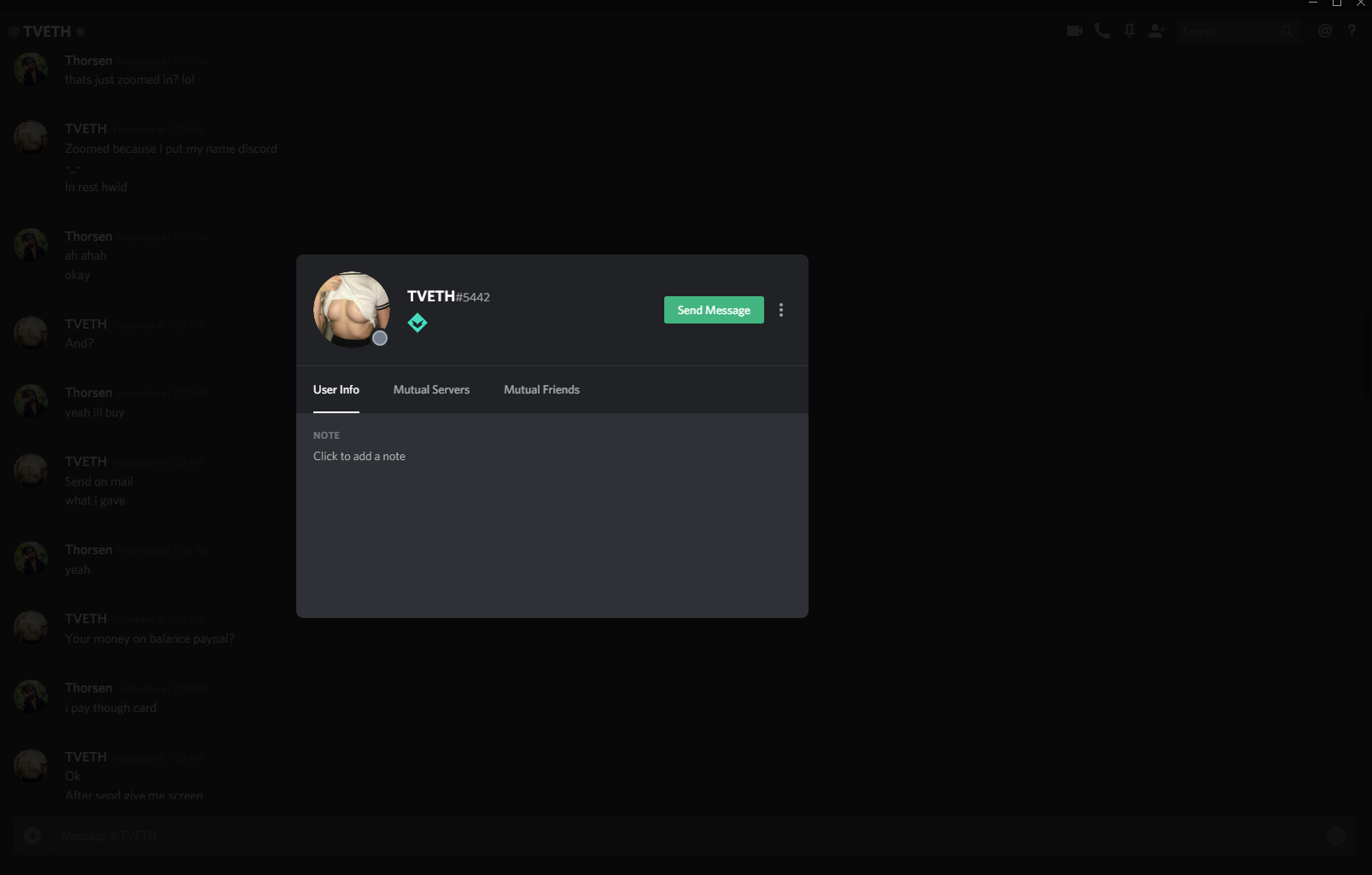Click the plus attachment button in message bar

[x=32, y=836]
